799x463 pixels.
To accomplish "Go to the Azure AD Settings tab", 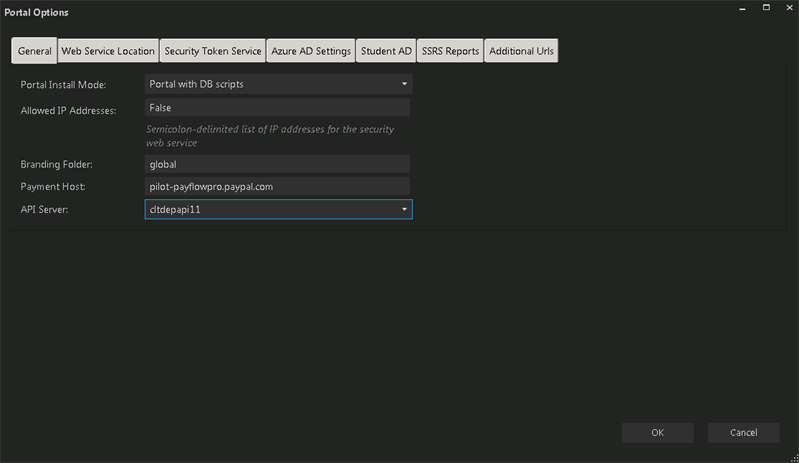I will [x=311, y=51].
